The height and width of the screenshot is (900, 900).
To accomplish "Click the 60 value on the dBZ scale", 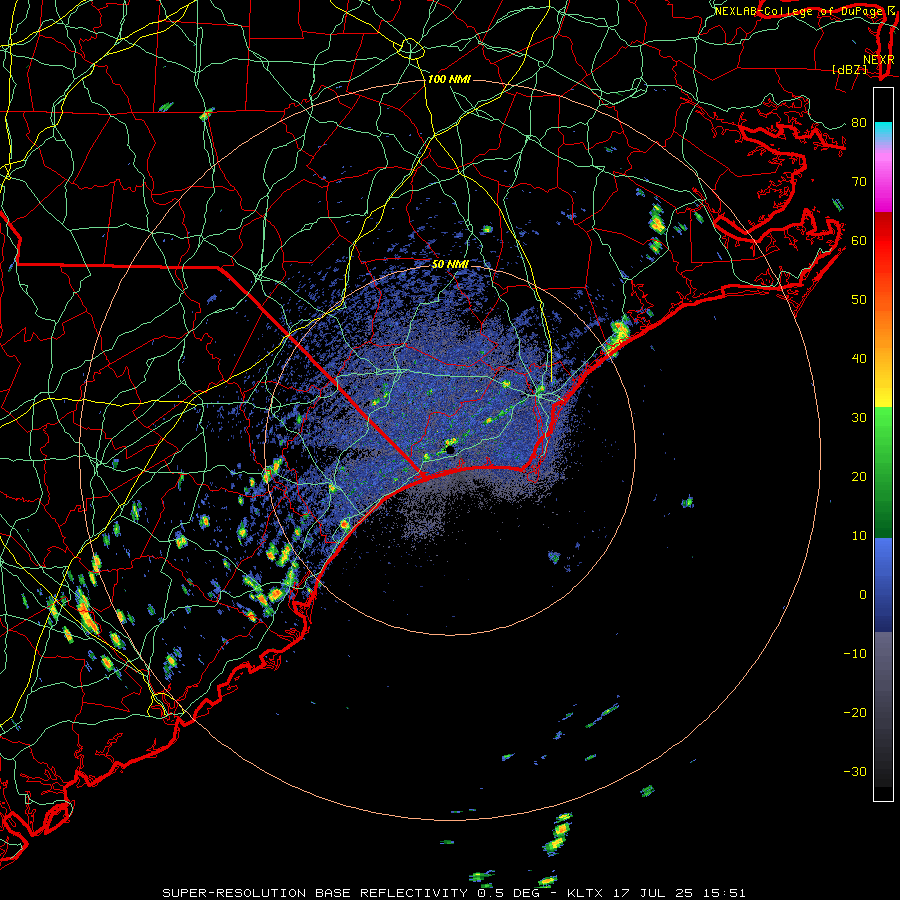I will click(859, 241).
